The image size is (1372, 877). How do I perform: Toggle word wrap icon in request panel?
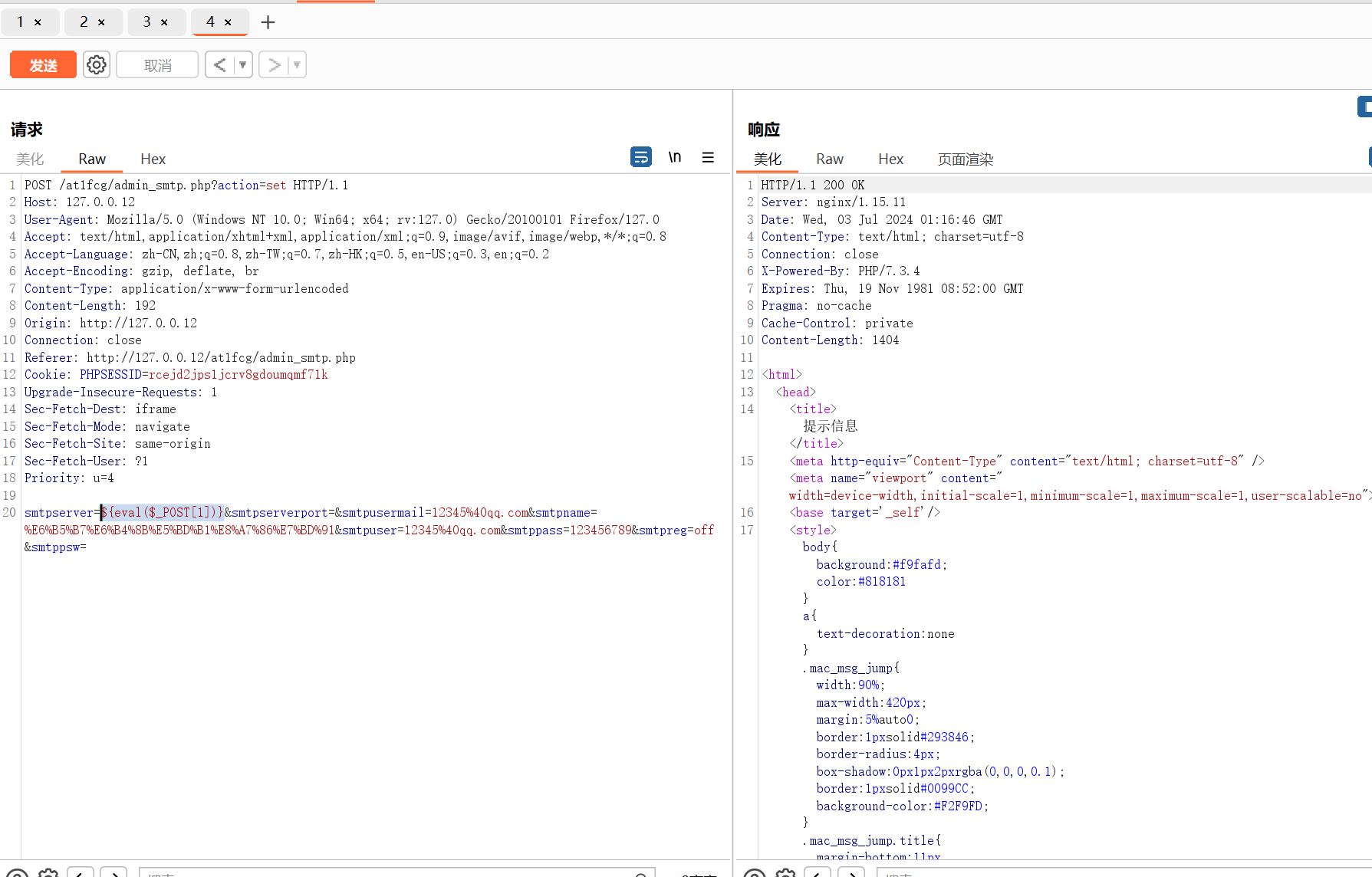click(x=641, y=157)
